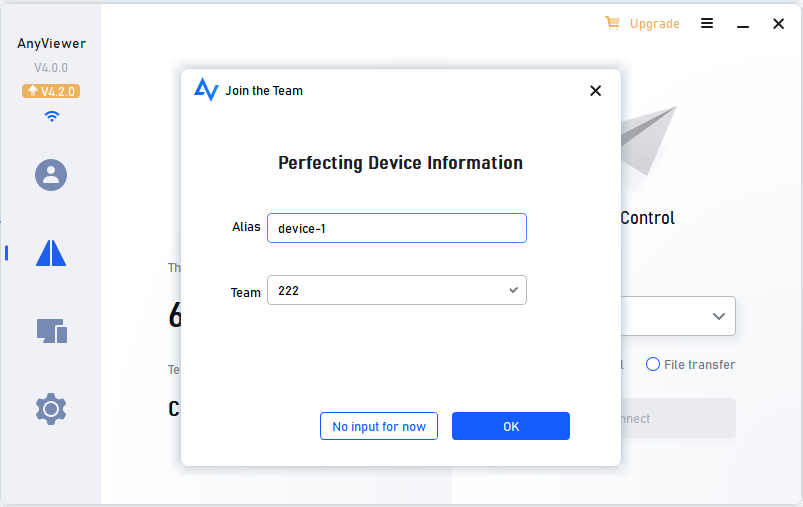Screen dimensions: 803x507
Task: Expand the partner ID dropdown behind dialog
Action: pyautogui.click(x=719, y=316)
